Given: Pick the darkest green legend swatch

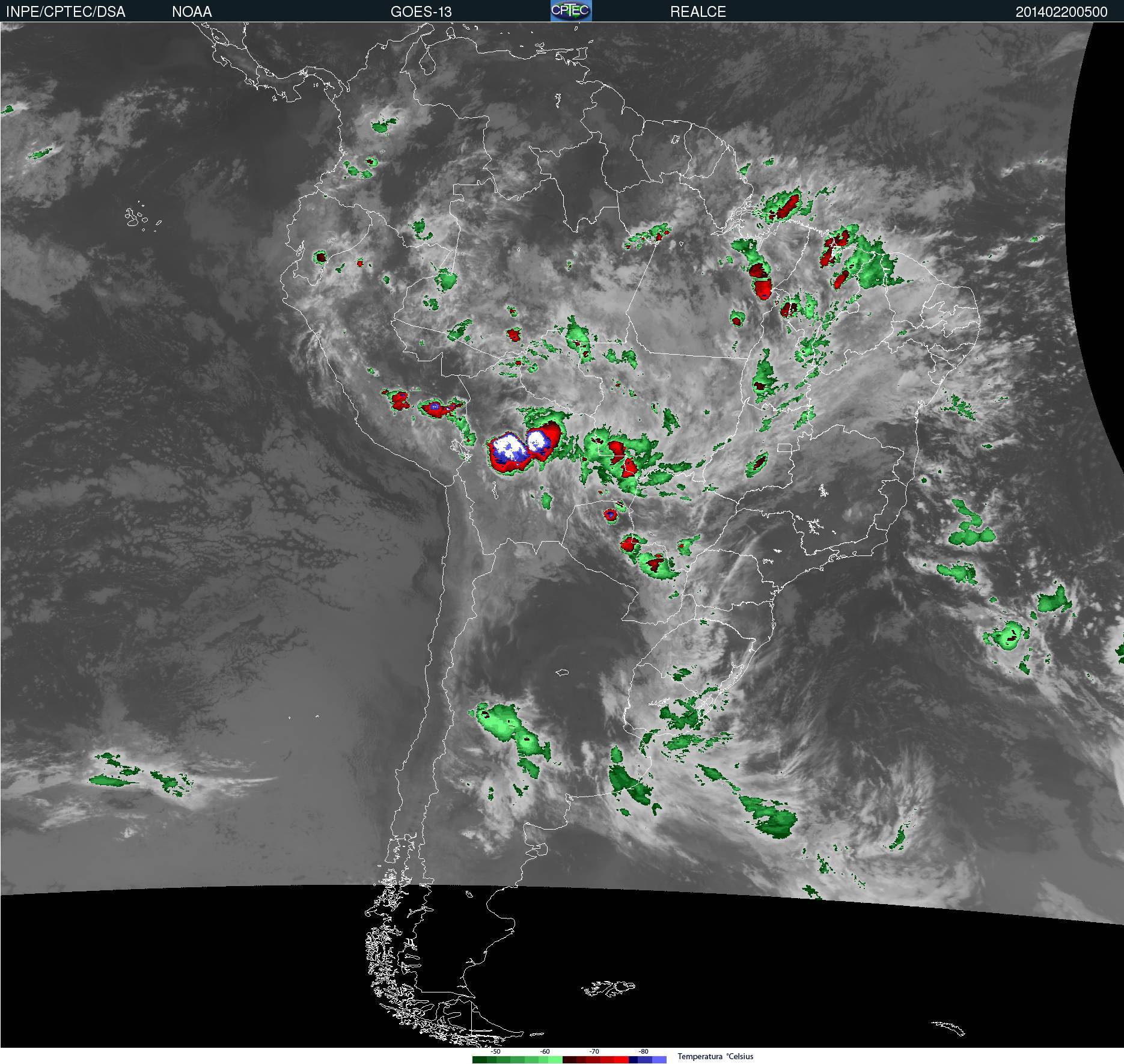Looking at the screenshot, I should (x=480, y=1060).
